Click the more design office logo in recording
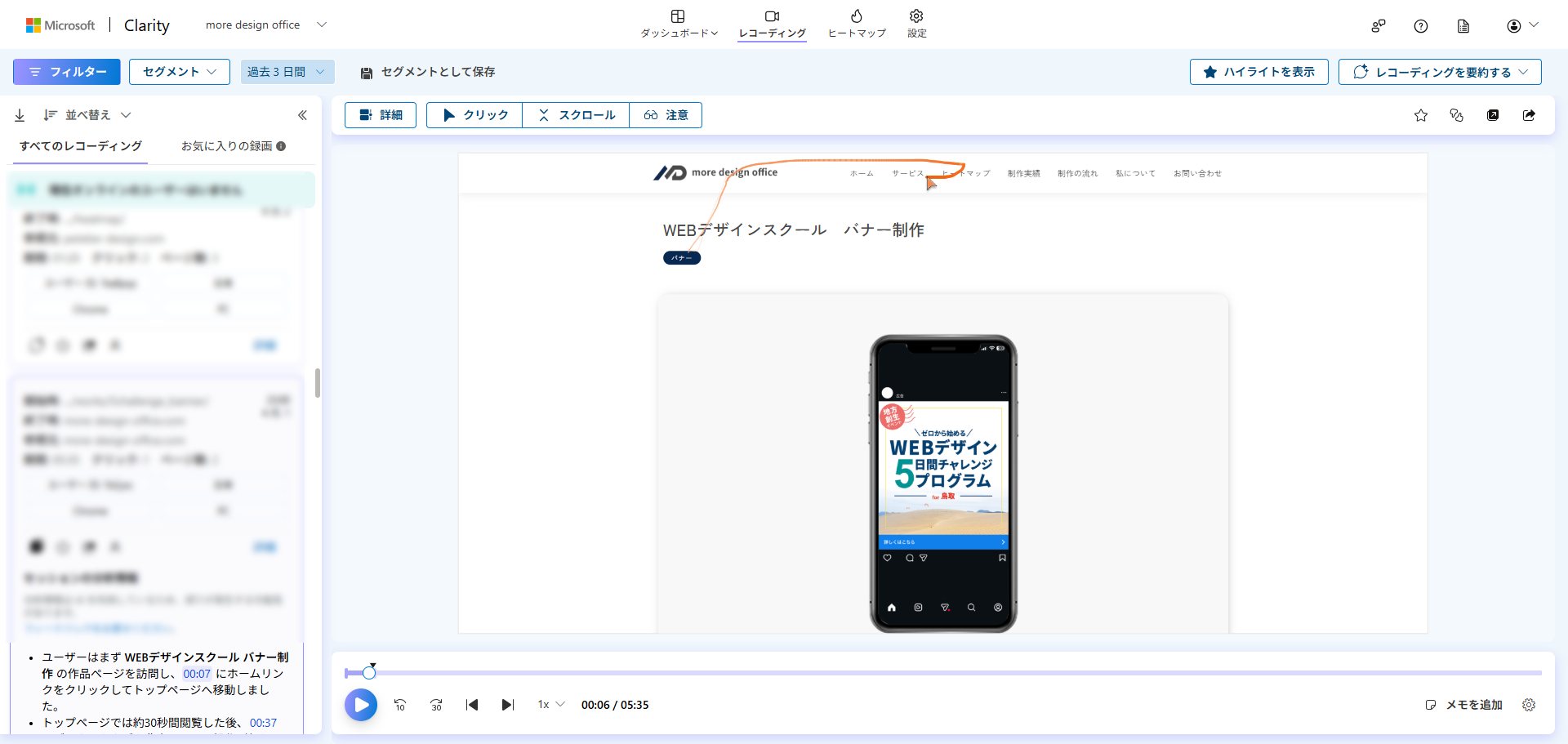This screenshot has width=1568, height=744. point(715,172)
